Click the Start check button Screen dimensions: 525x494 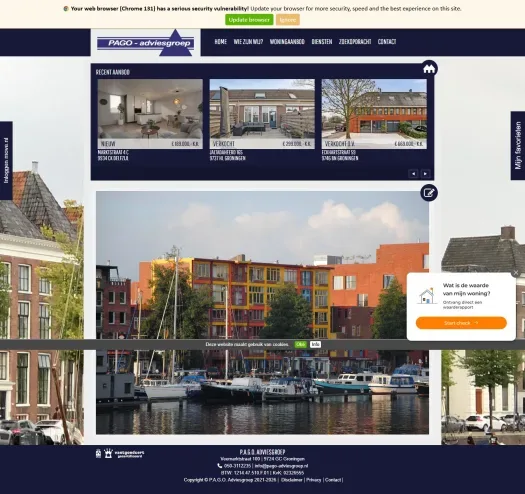coord(461,323)
